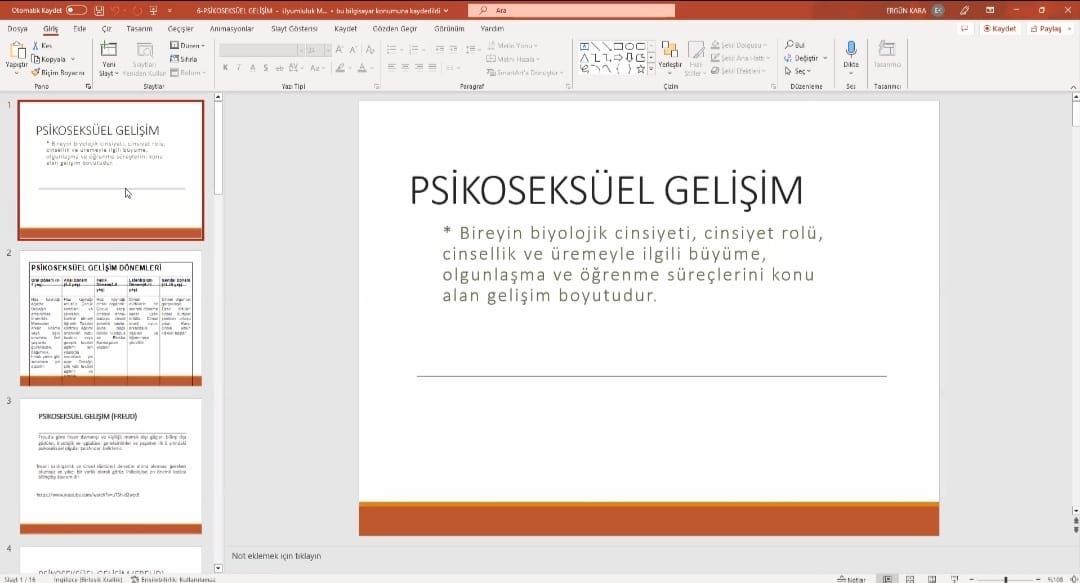Open the text highlight color pen
The width and height of the screenshot is (1080, 583).
coord(340,68)
